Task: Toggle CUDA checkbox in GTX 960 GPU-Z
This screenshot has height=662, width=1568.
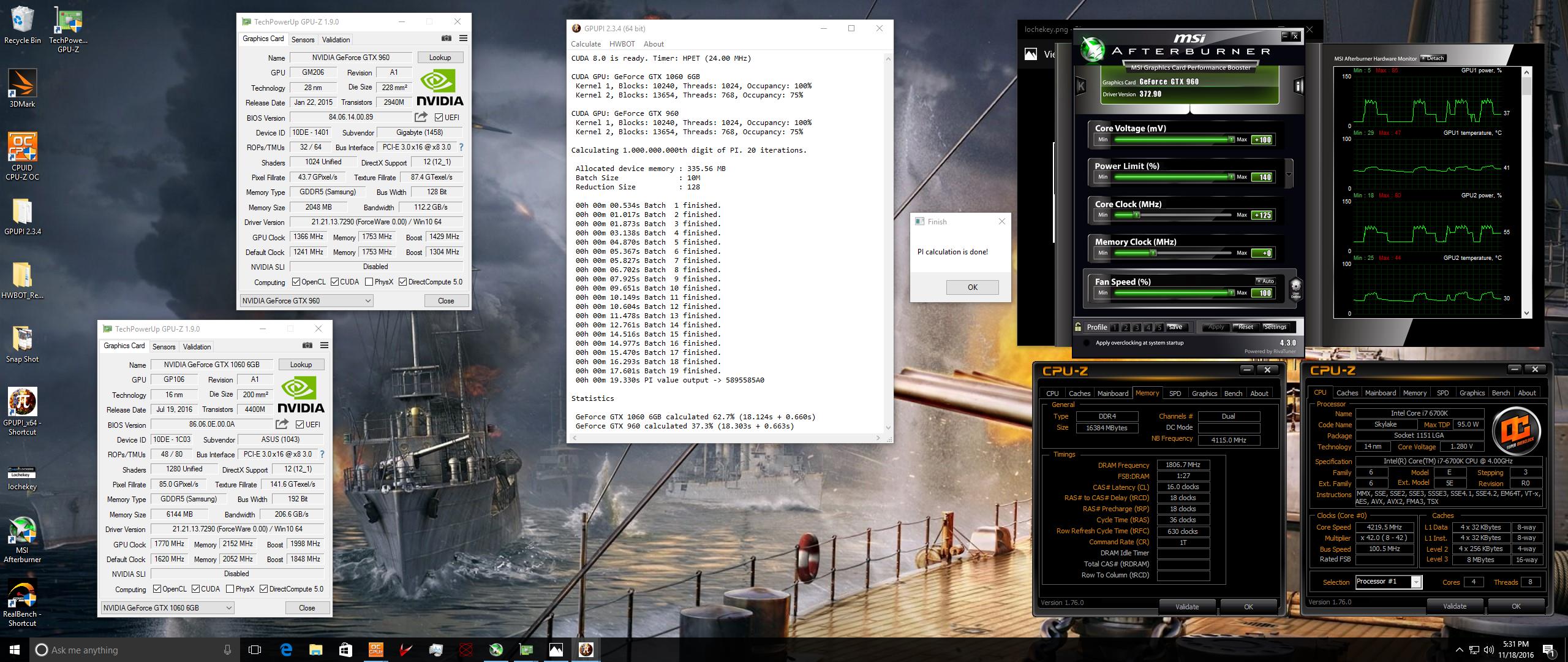Action: (x=334, y=282)
